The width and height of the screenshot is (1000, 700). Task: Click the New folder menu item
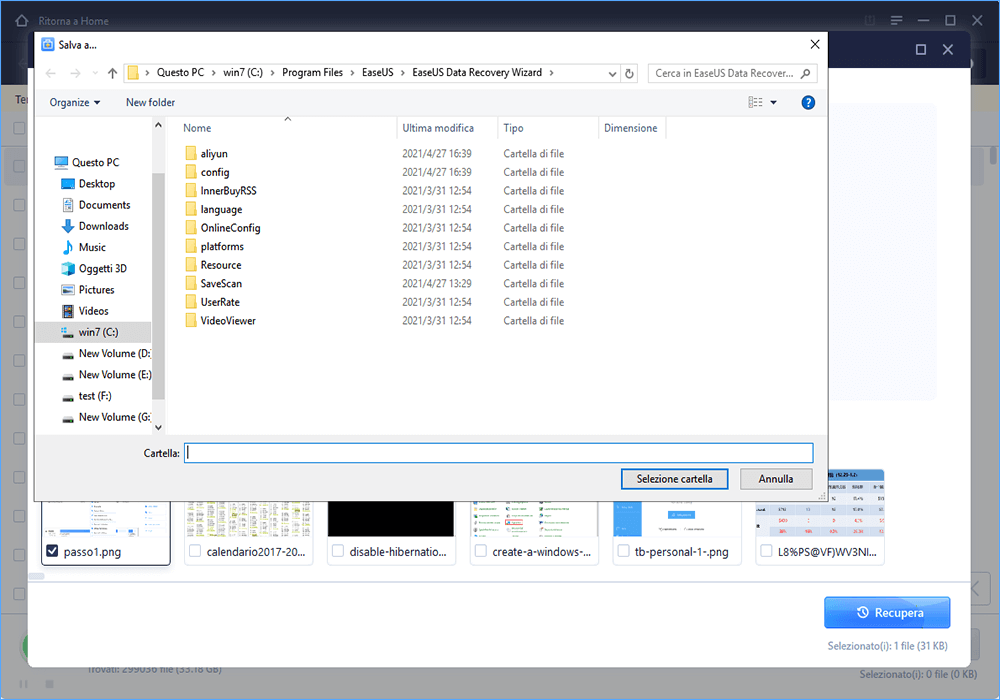150,103
